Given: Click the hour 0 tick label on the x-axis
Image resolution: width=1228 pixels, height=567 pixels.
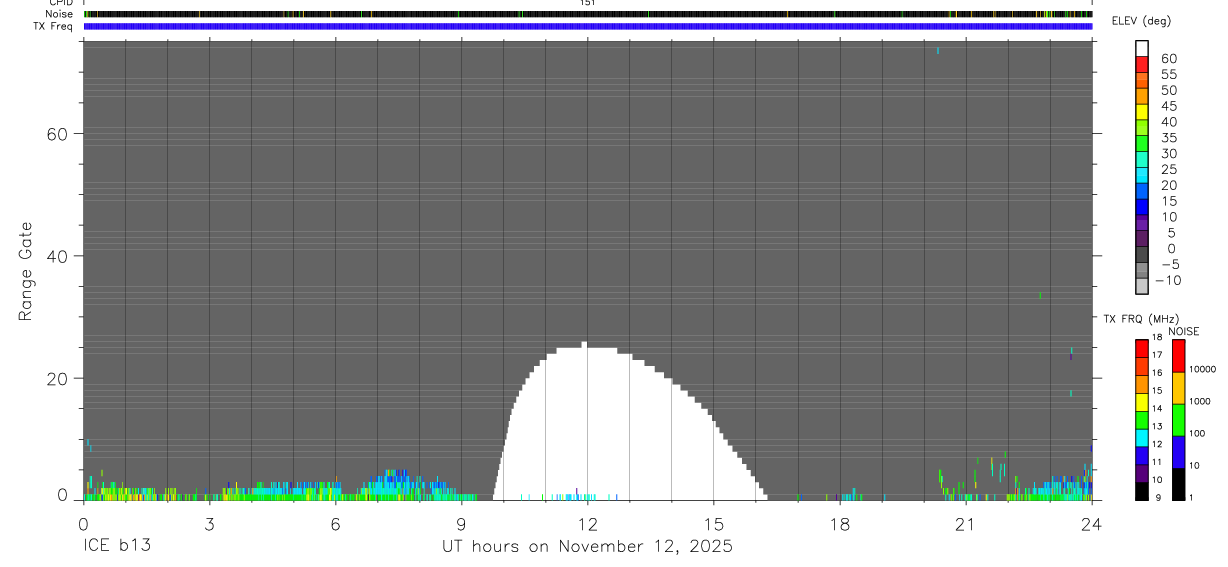Looking at the screenshot, I should (x=83, y=523).
